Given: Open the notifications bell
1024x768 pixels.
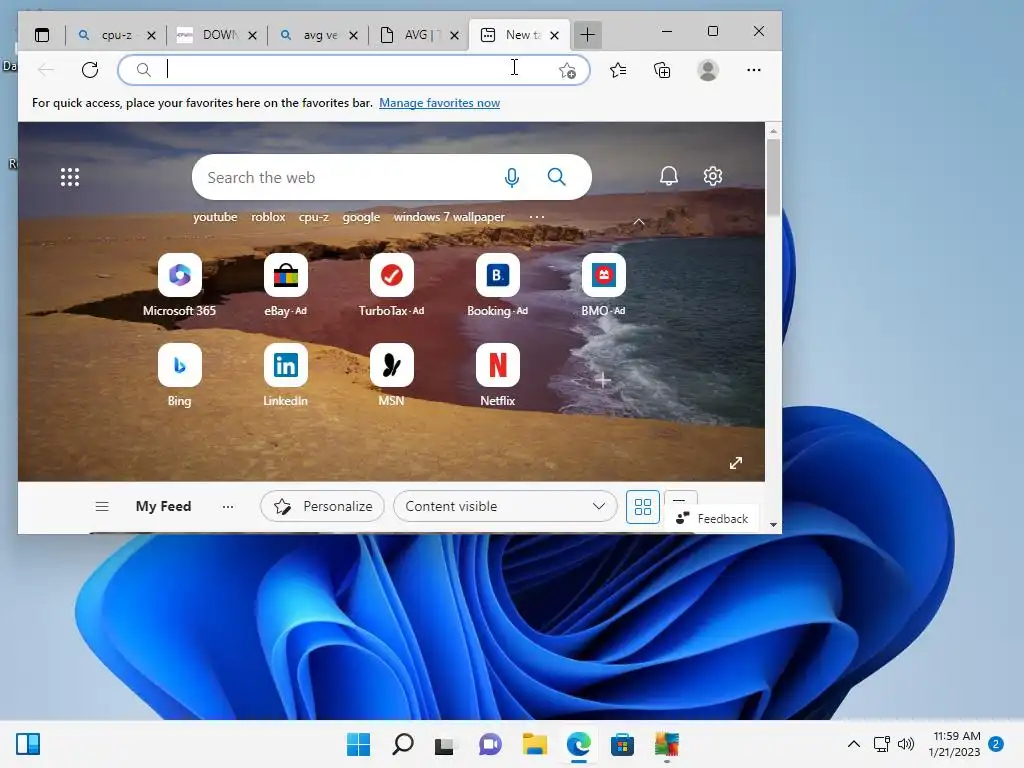Looking at the screenshot, I should coord(669,176).
